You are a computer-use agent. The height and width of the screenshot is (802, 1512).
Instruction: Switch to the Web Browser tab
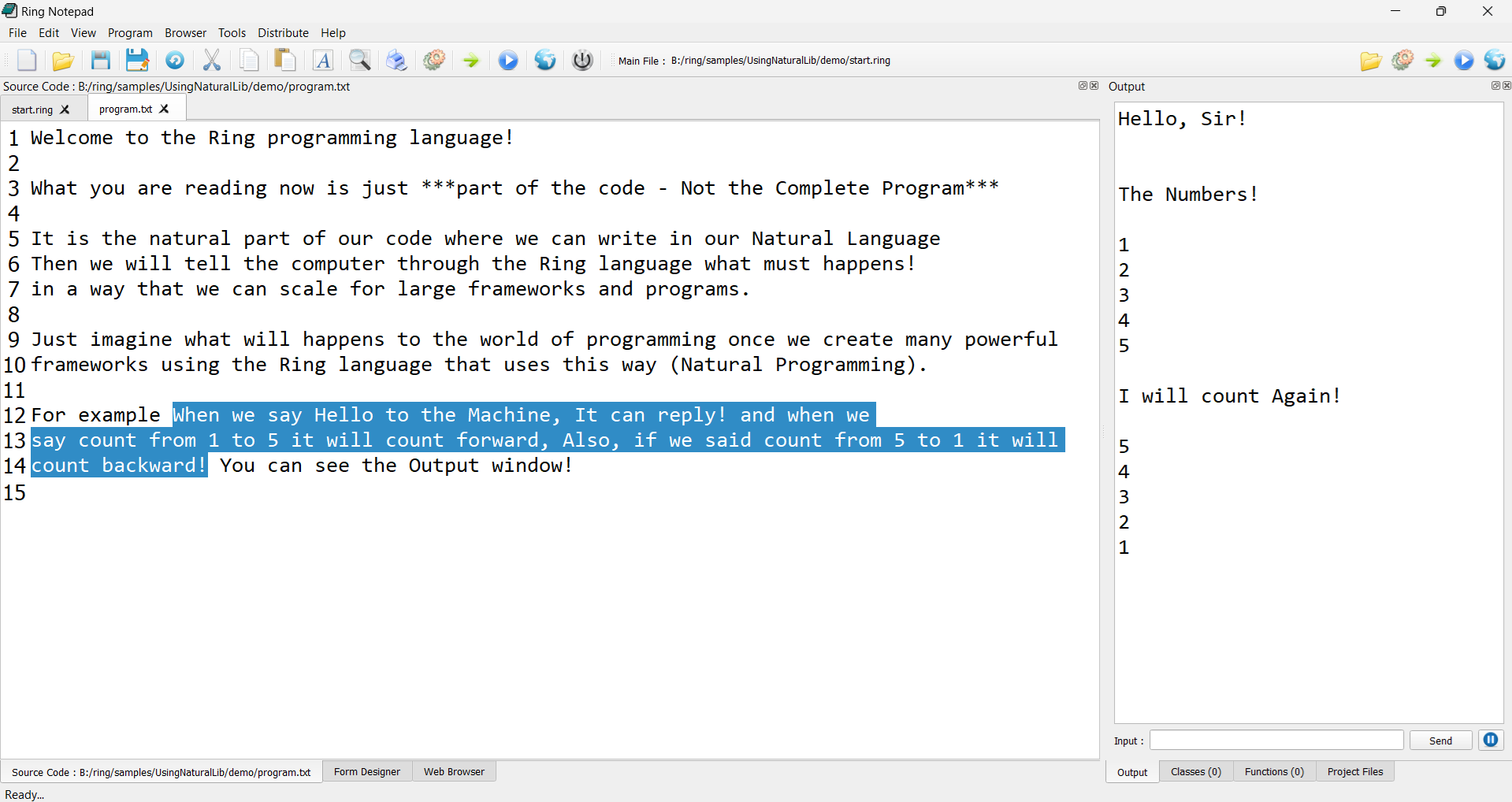[454, 771]
